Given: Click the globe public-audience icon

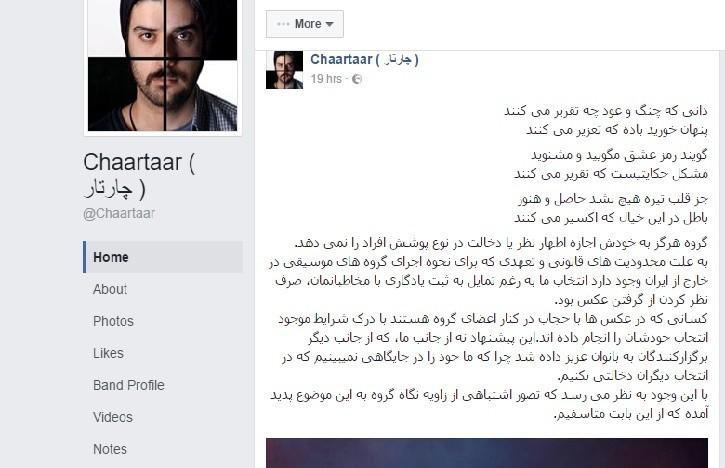Looking at the screenshot, I should click(x=356, y=80).
